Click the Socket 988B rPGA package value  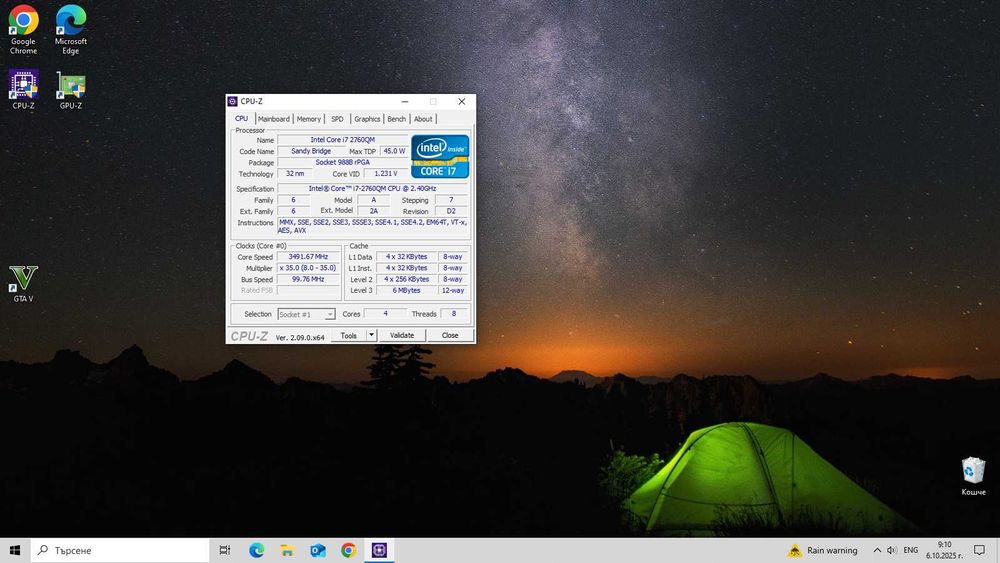[x=342, y=162]
